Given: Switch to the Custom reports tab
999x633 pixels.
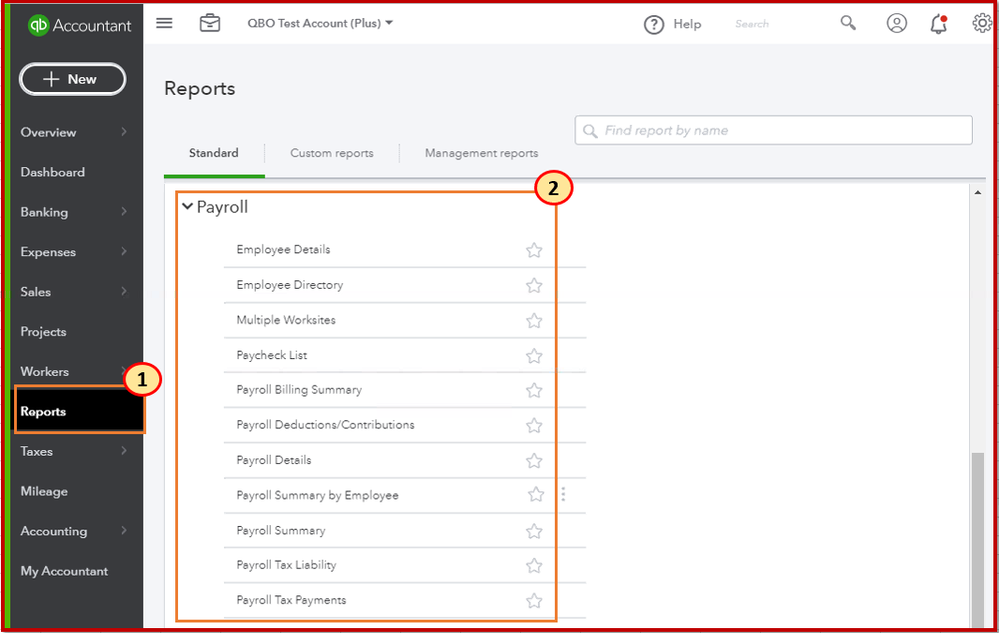Looking at the screenshot, I should coord(332,153).
